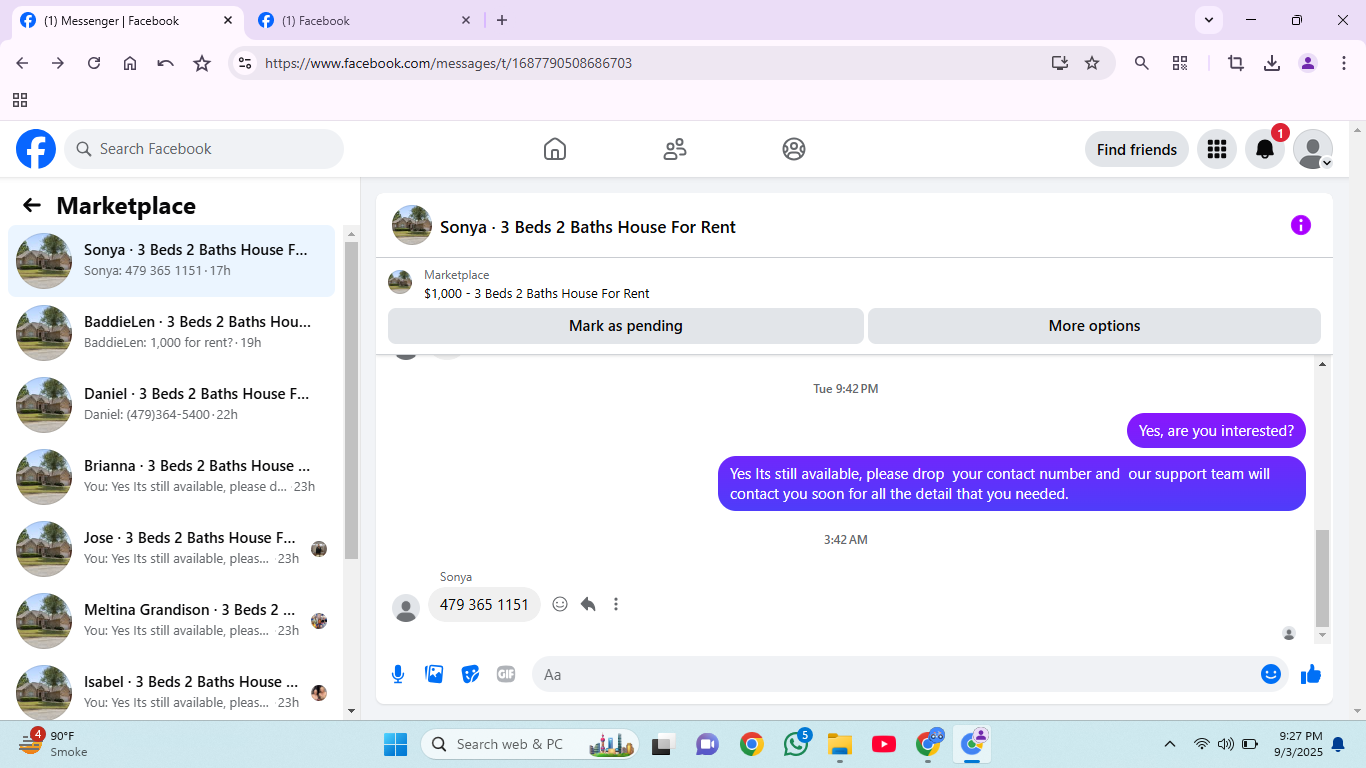The height and width of the screenshot is (768, 1366).
Task: Open File Explorer from the taskbar
Action: pos(840,744)
